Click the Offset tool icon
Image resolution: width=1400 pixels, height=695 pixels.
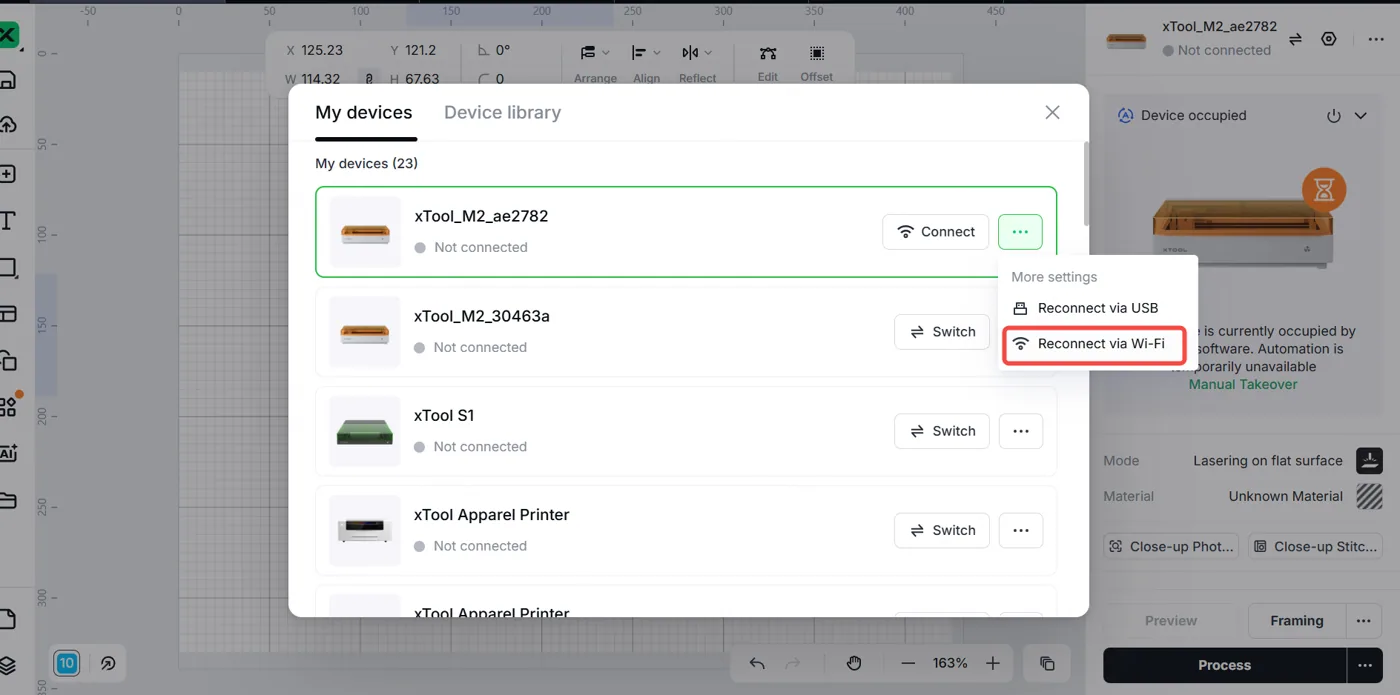click(x=817, y=53)
